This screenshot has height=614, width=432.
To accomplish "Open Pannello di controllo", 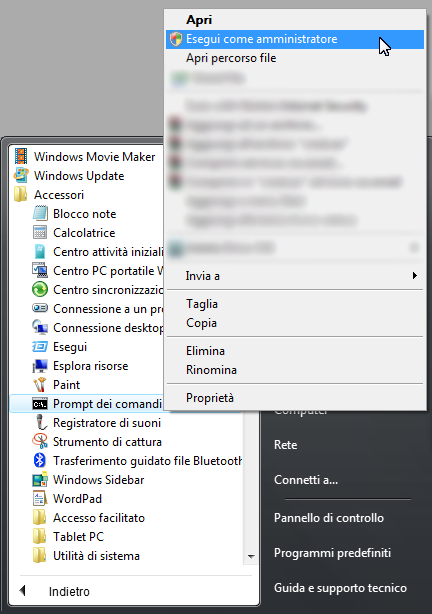I will (x=329, y=518).
